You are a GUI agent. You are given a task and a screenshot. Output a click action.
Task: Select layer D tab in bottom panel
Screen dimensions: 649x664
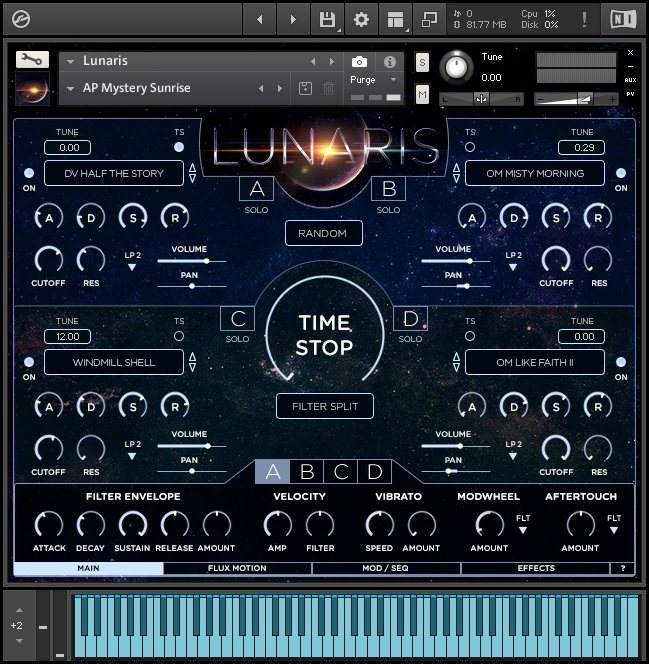[375, 472]
